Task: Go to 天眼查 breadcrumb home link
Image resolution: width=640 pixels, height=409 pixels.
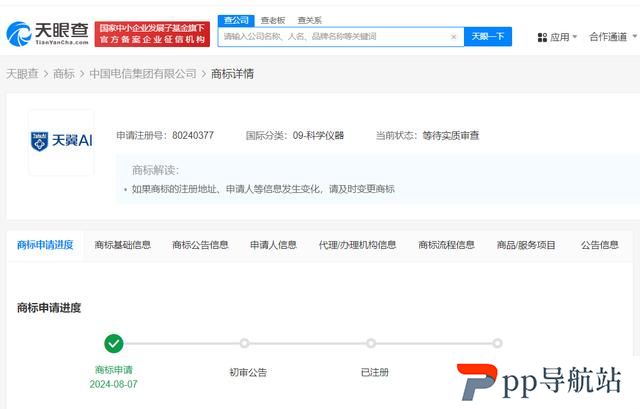Action: [x=22, y=74]
